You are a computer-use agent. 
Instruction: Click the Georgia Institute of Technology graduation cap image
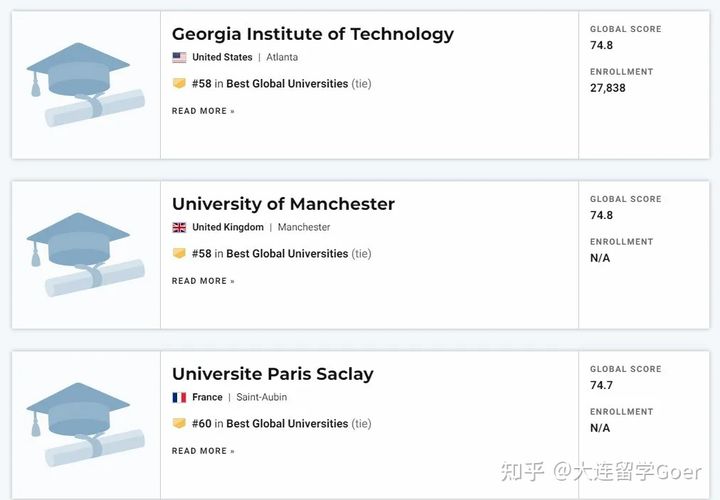[x=86, y=84]
